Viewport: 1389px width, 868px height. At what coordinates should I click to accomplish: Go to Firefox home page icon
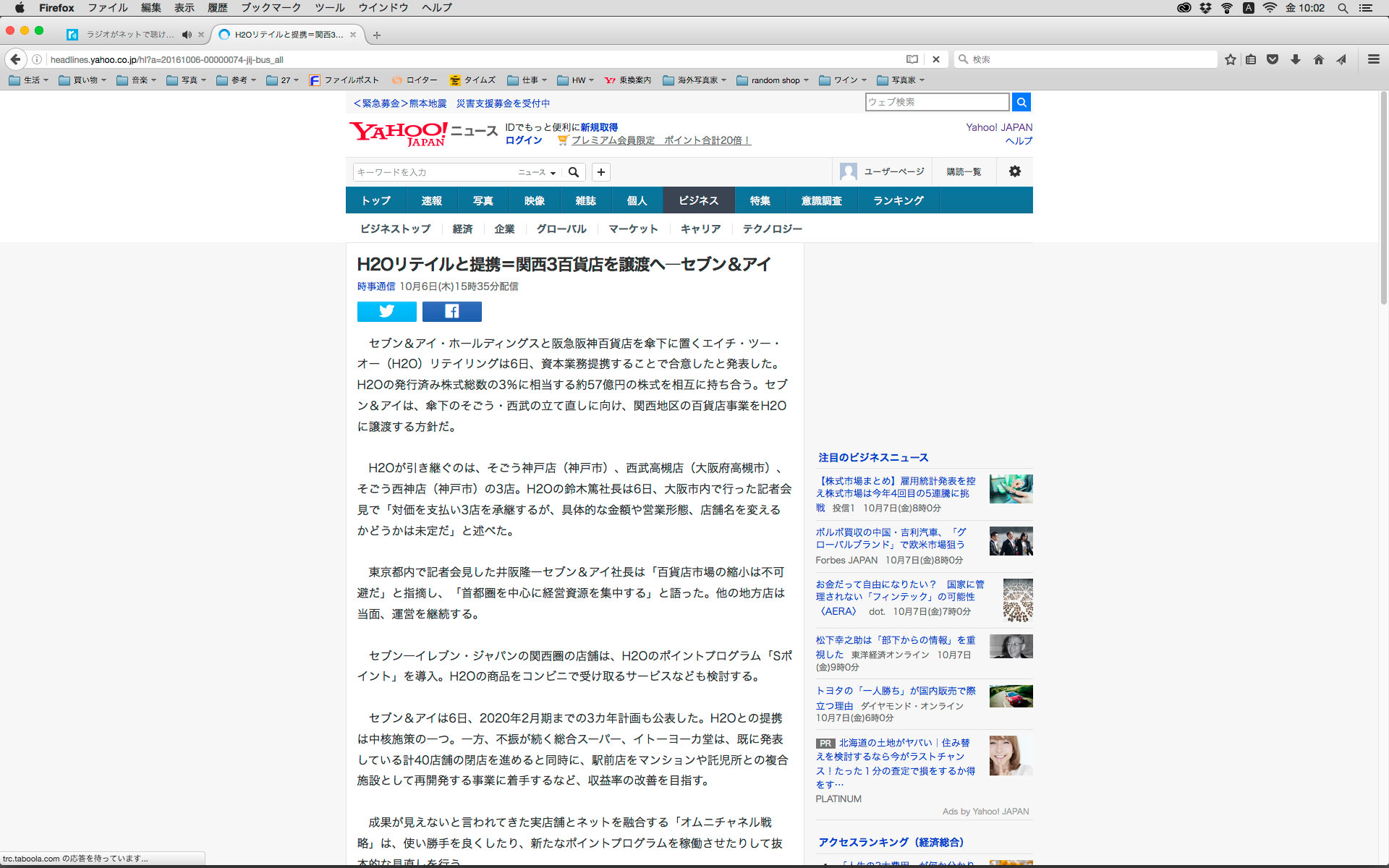click(1318, 59)
